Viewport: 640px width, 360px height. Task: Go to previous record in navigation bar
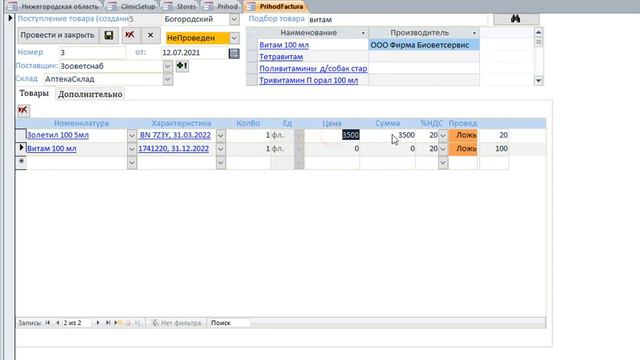[x=58, y=323]
